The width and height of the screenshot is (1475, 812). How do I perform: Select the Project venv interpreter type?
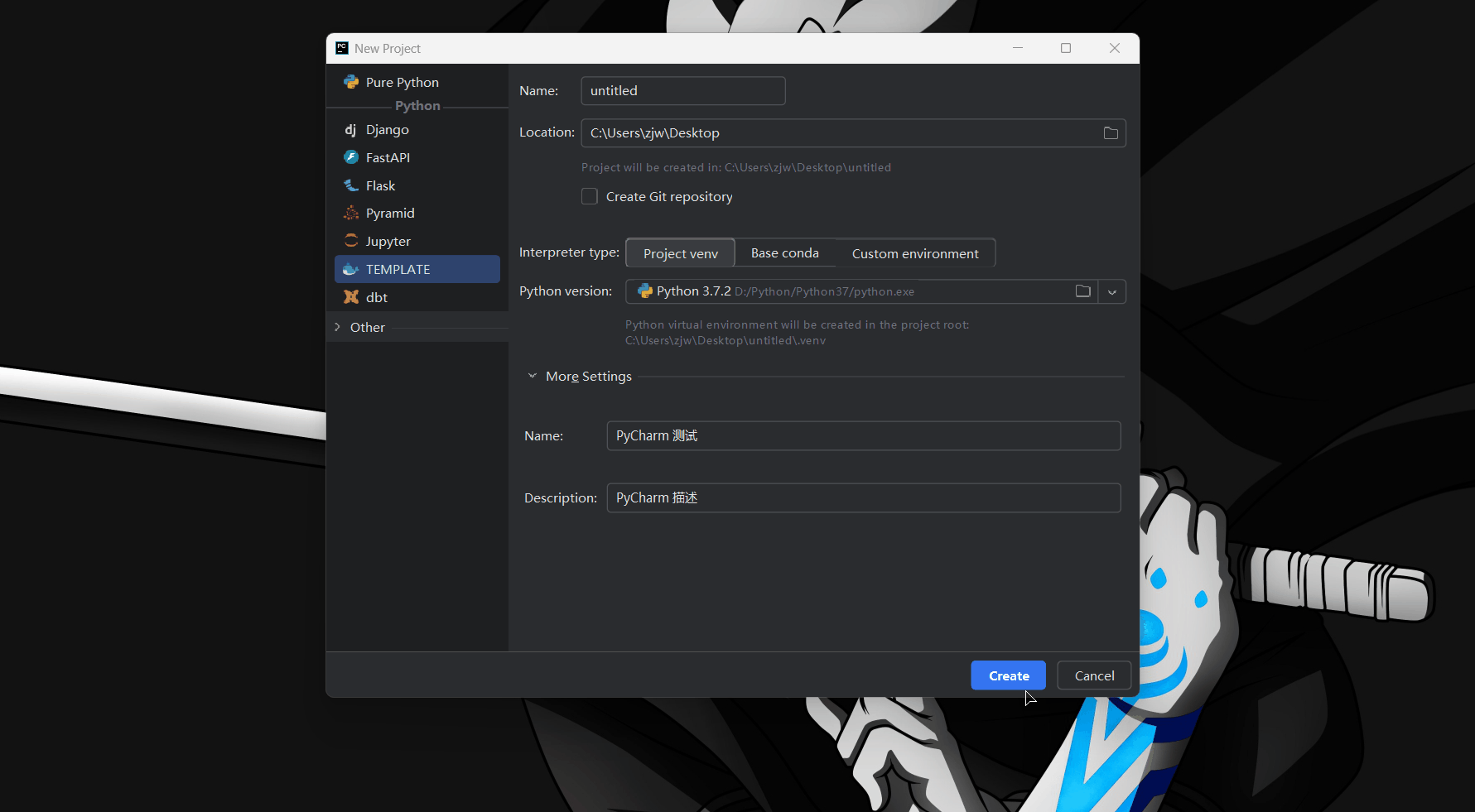coord(681,253)
